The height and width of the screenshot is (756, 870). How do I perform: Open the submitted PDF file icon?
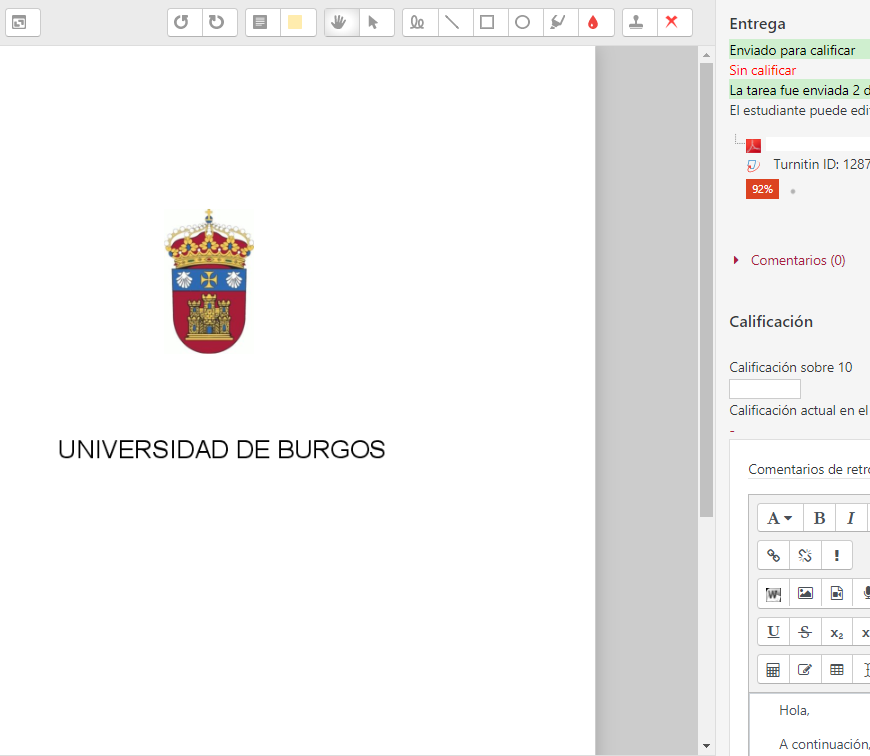point(753,146)
